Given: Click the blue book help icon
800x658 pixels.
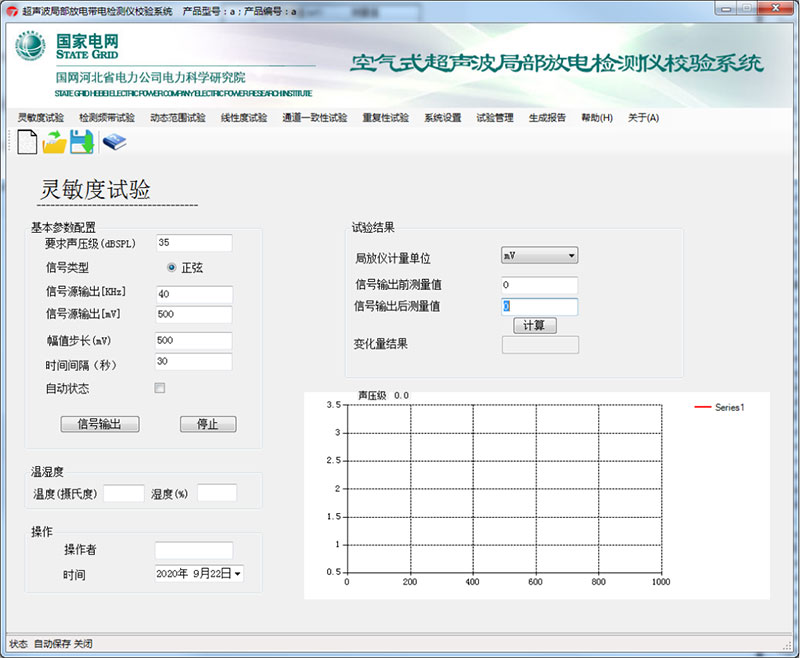Looking at the screenshot, I should click(114, 143).
